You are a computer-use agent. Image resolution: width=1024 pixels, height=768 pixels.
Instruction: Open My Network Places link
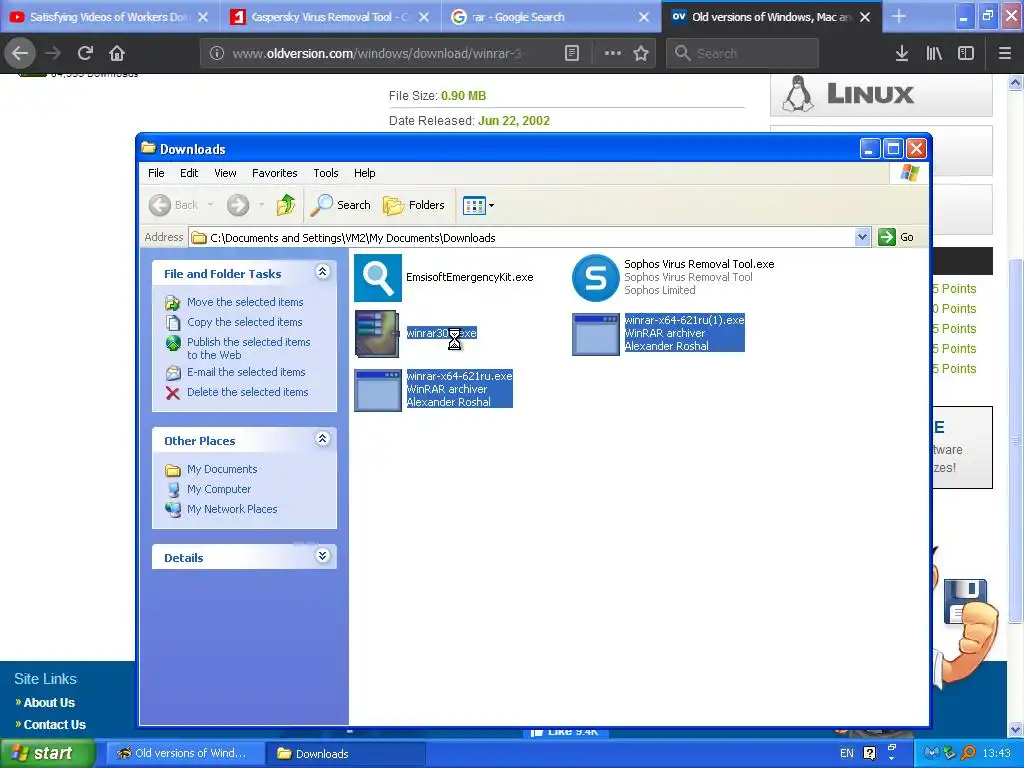232,509
